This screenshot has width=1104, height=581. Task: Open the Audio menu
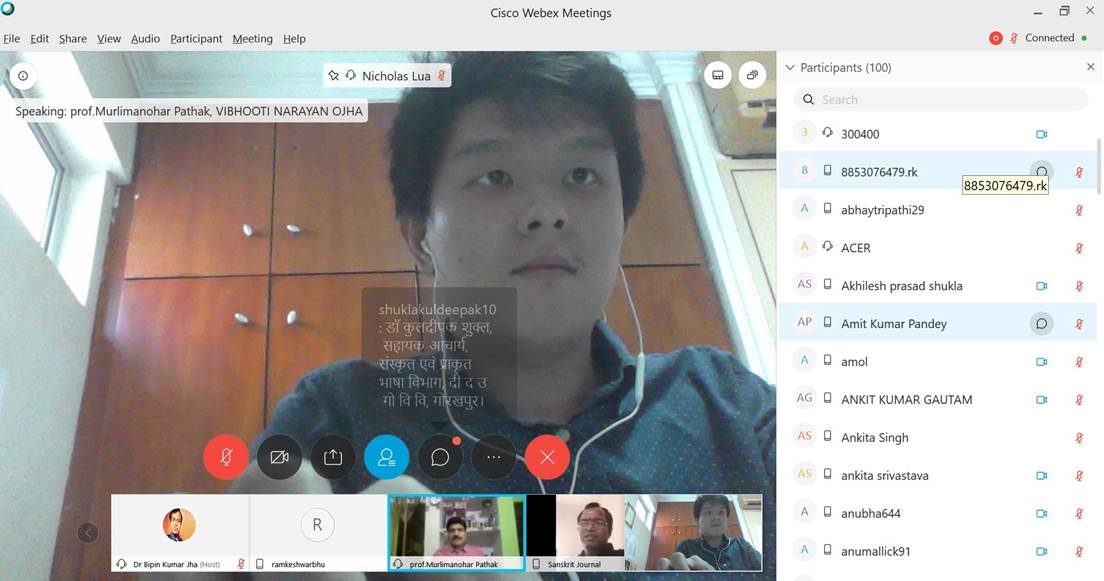(145, 39)
